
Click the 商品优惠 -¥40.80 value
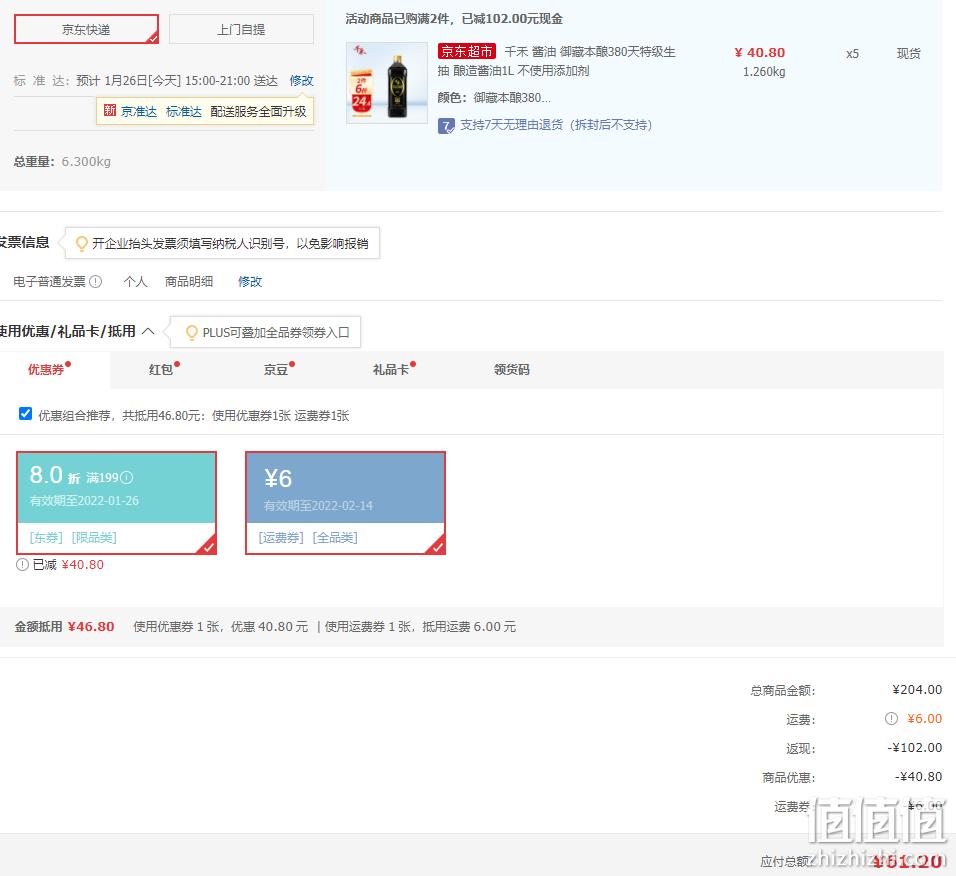pyautogui.click(x=918, y=777)
